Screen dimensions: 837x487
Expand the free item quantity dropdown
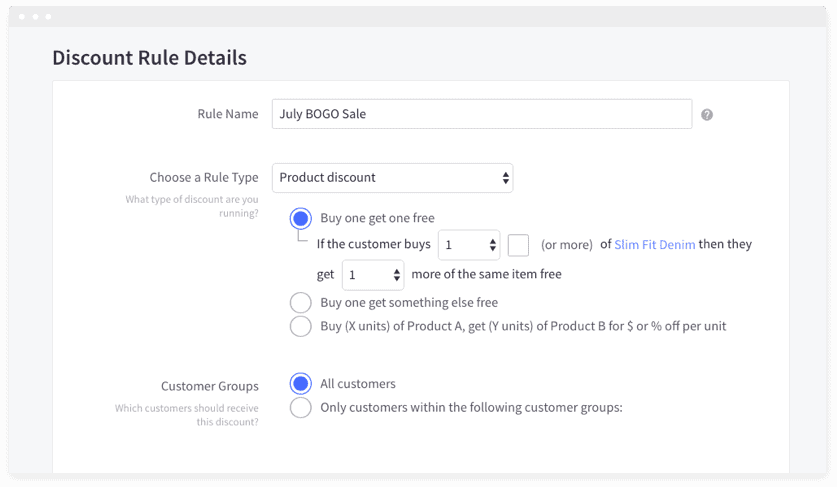373,275
